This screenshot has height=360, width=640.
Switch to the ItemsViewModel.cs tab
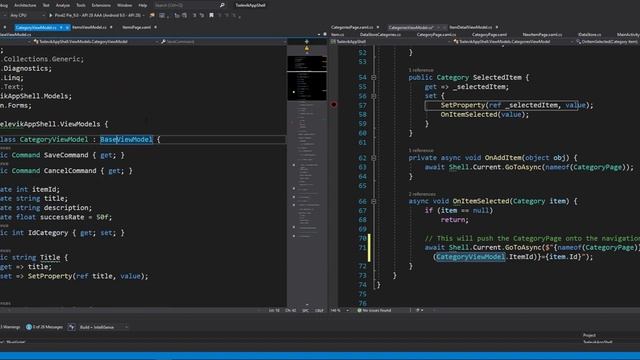[89, 27]
